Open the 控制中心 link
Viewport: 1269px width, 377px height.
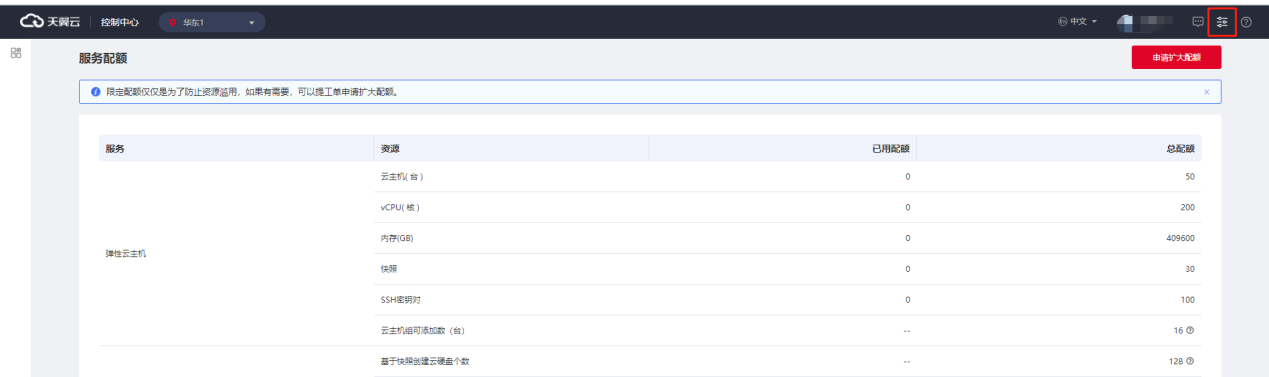coord(120,22)
